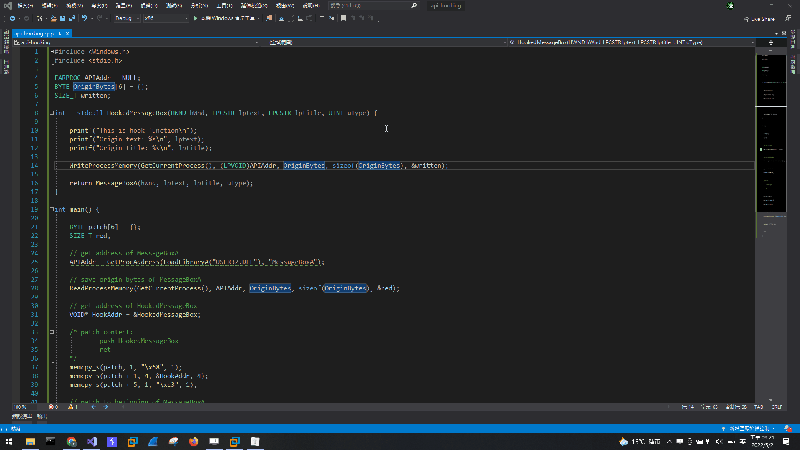Click the WriteProcessMemory code line
This screenshot has height=450, width=800.
[258, 166]
